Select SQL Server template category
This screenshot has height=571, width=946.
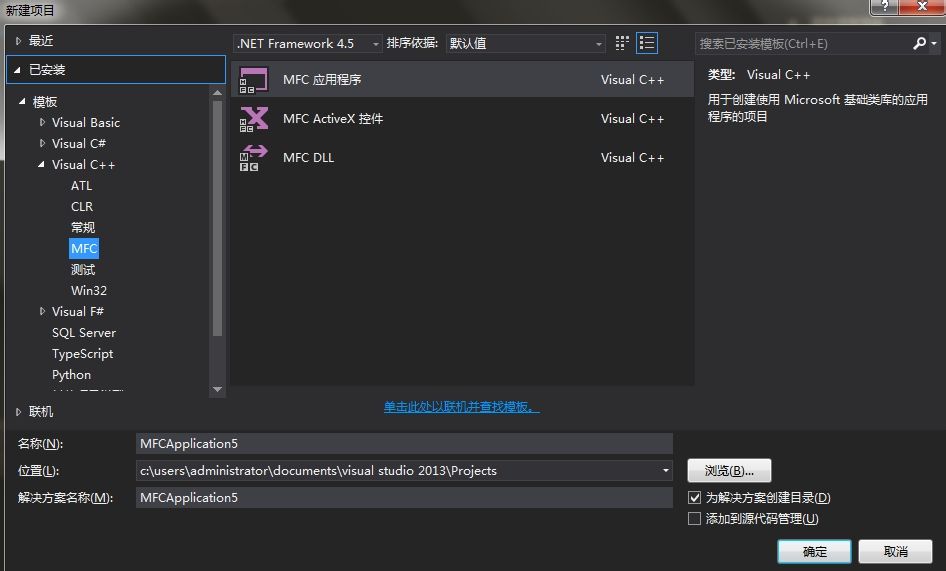click(x=84, y=333)
